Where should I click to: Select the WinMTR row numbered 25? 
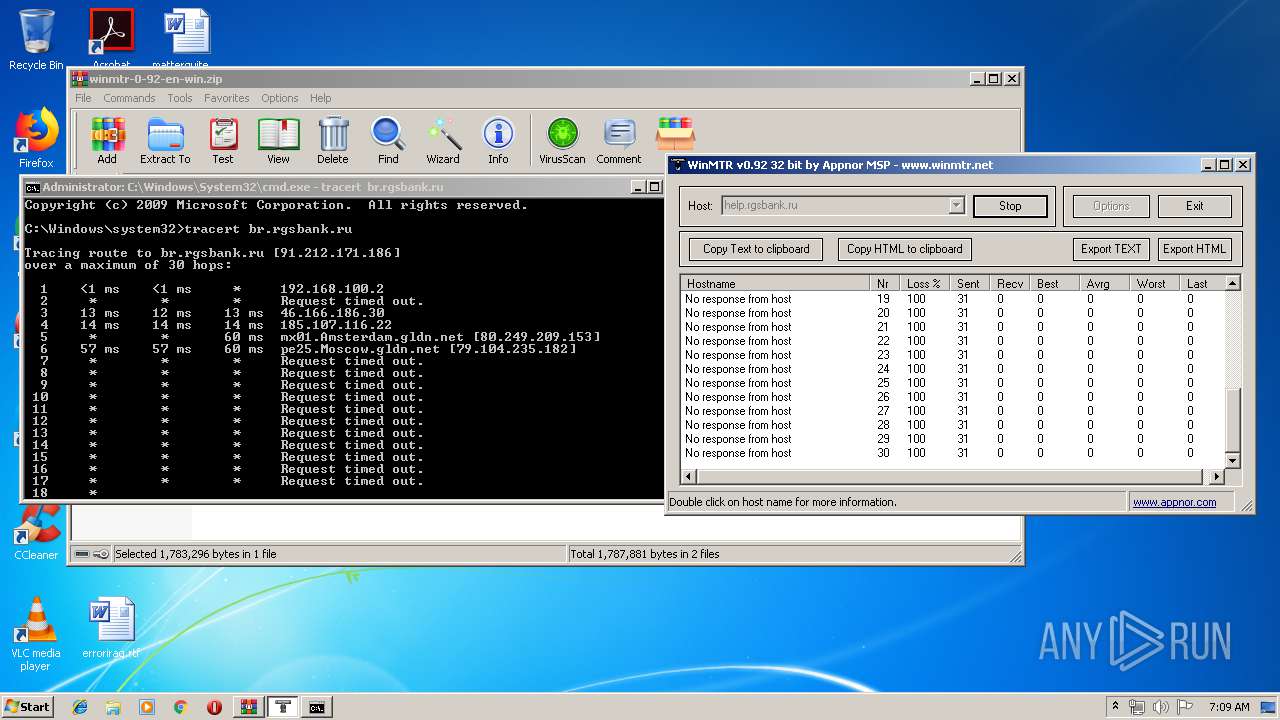953,383
